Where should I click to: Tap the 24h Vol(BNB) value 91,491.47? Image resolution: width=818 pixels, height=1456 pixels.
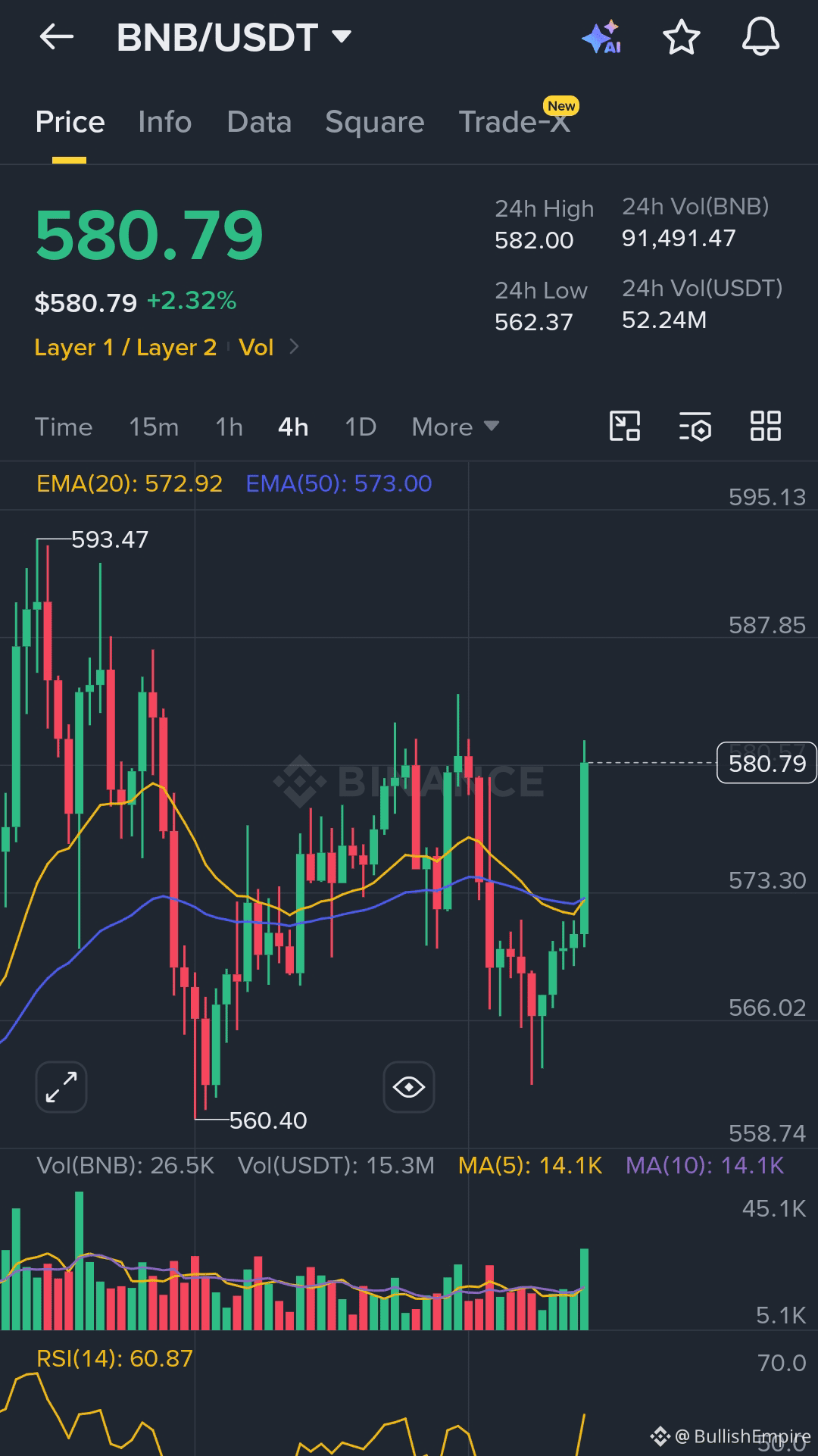point(679,238)
